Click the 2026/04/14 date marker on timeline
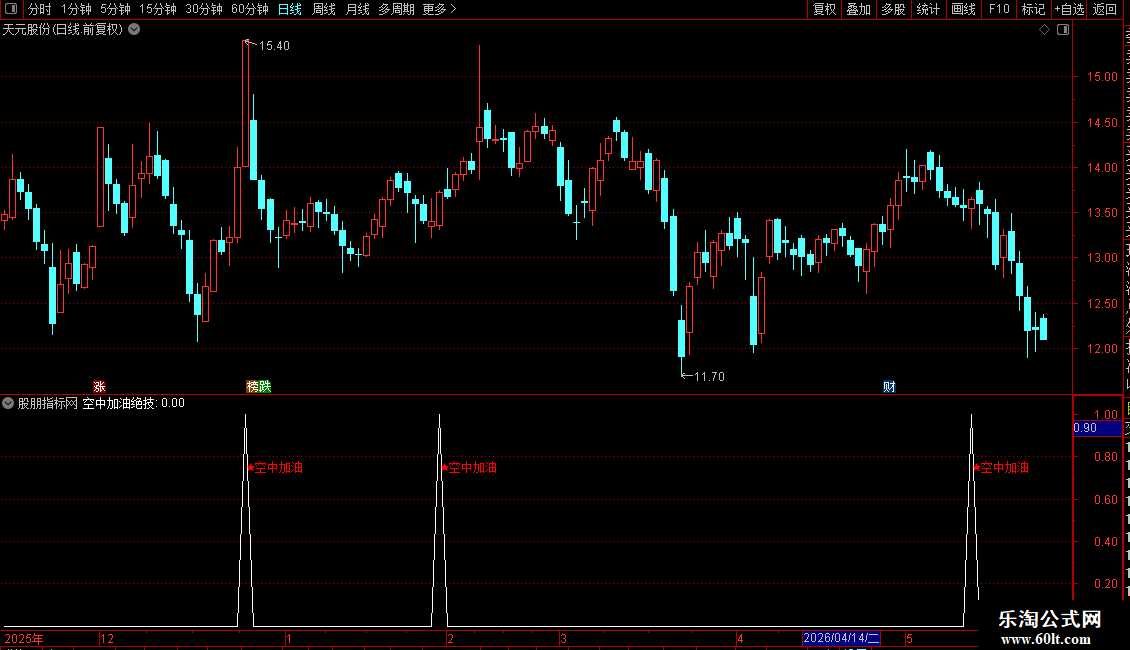The height and width of the screenshot is (650, 1130). tap(841, 638)
